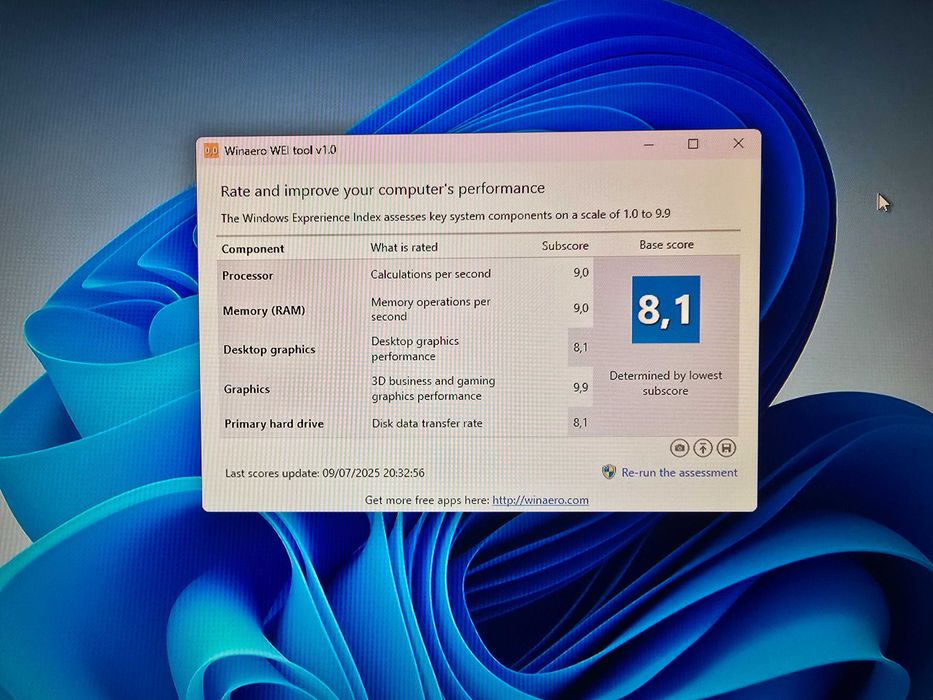Click the Component column header

[x=252, y=249]
